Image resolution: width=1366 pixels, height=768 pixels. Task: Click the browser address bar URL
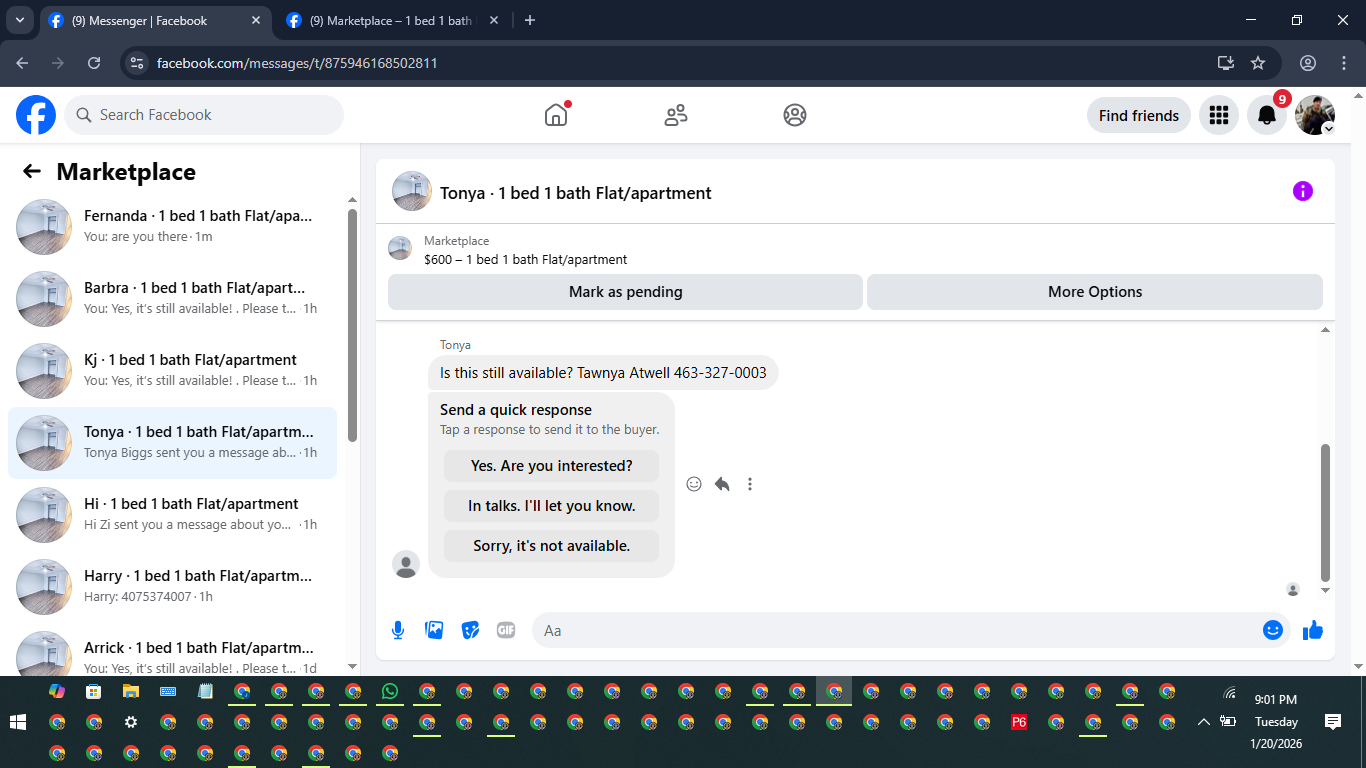coord(297,63)
